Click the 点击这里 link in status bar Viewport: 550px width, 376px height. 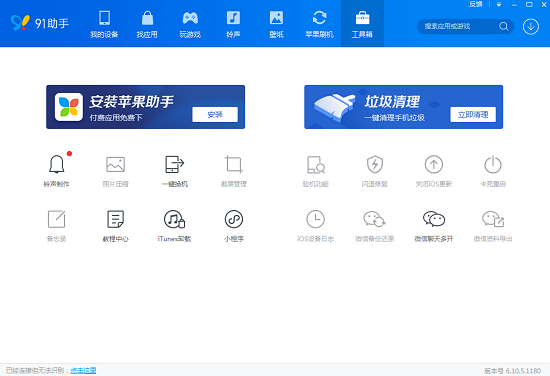click(83, 370)
